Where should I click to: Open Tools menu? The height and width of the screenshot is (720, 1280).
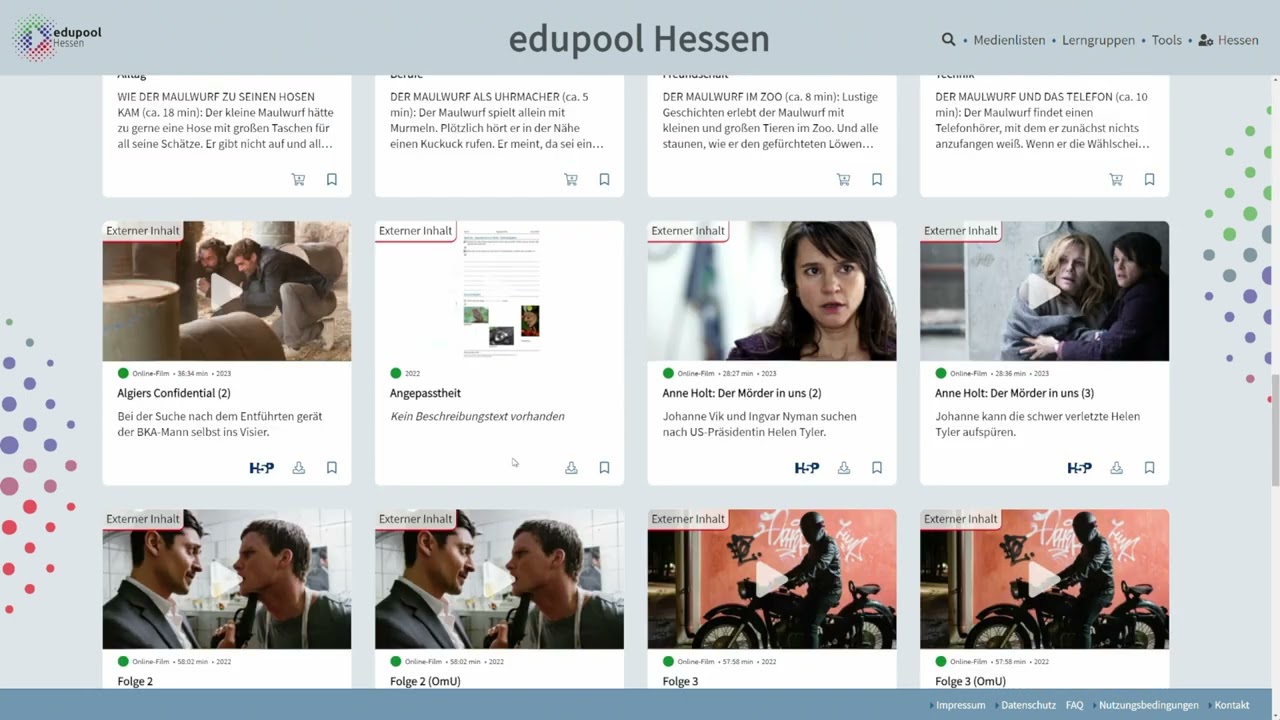coord(1167,41)
